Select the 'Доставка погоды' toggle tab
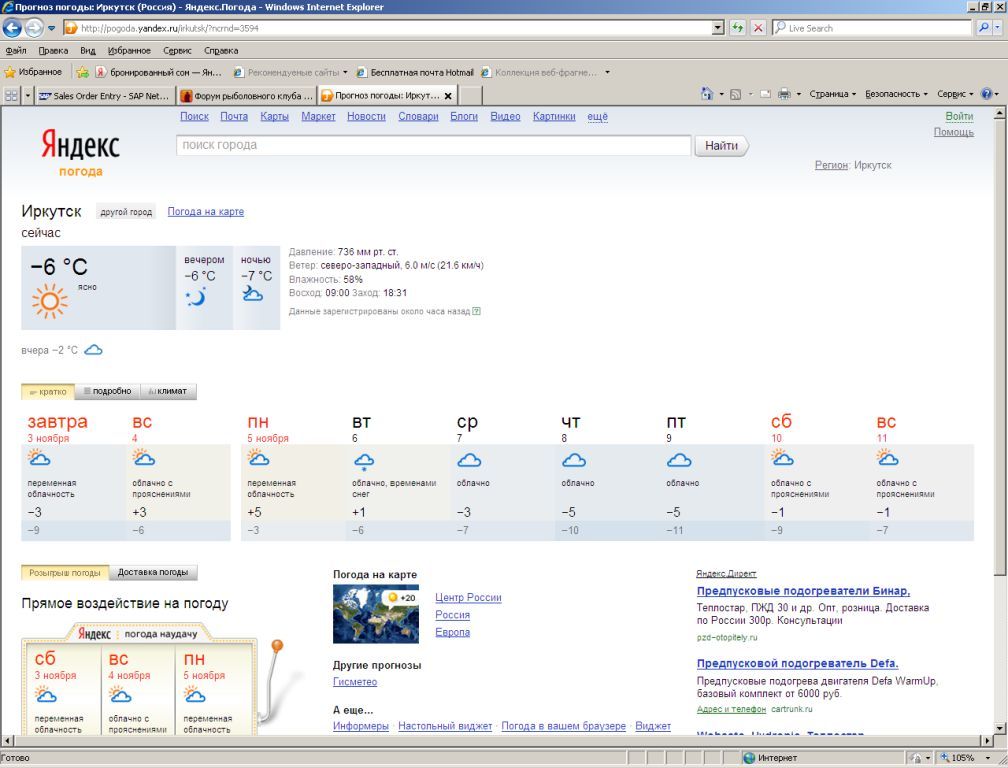 pos(153,572)
